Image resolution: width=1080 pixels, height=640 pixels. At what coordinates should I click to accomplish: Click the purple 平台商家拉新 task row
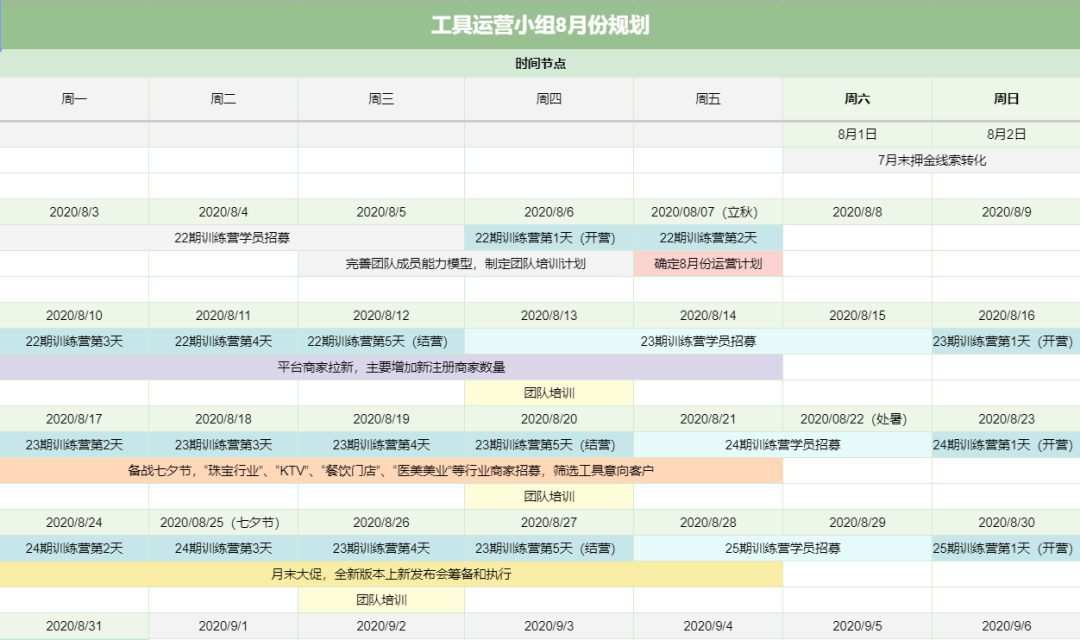[x=391, y=367]
